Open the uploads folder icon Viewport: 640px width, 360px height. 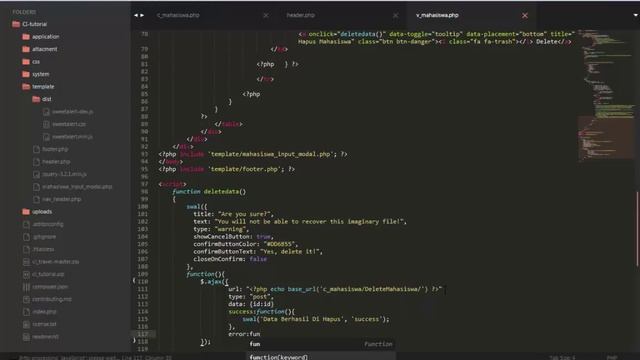pos(26,211)
